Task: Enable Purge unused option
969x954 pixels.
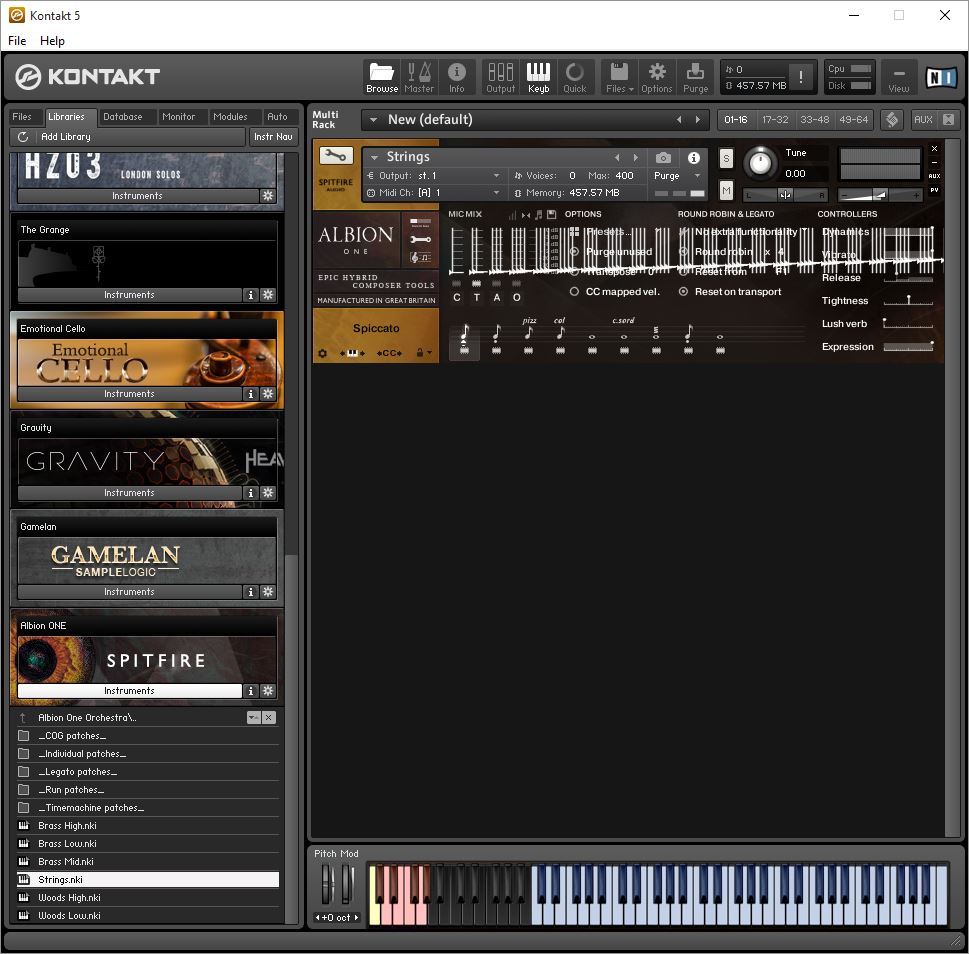Action: point(574,251)
